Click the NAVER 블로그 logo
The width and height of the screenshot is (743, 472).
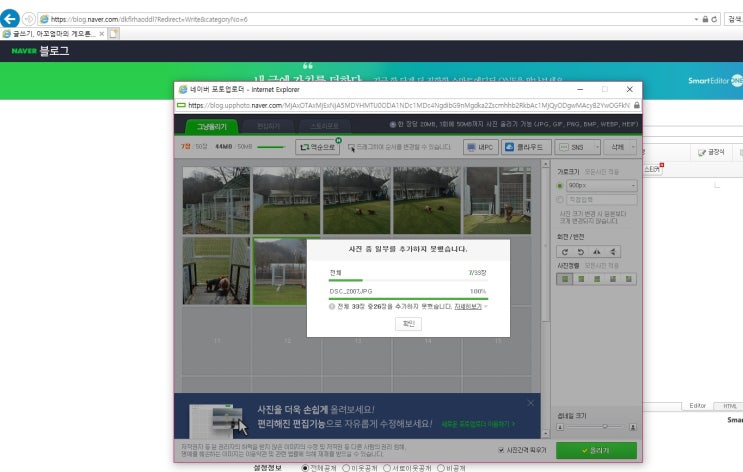(x=40, y=51)
